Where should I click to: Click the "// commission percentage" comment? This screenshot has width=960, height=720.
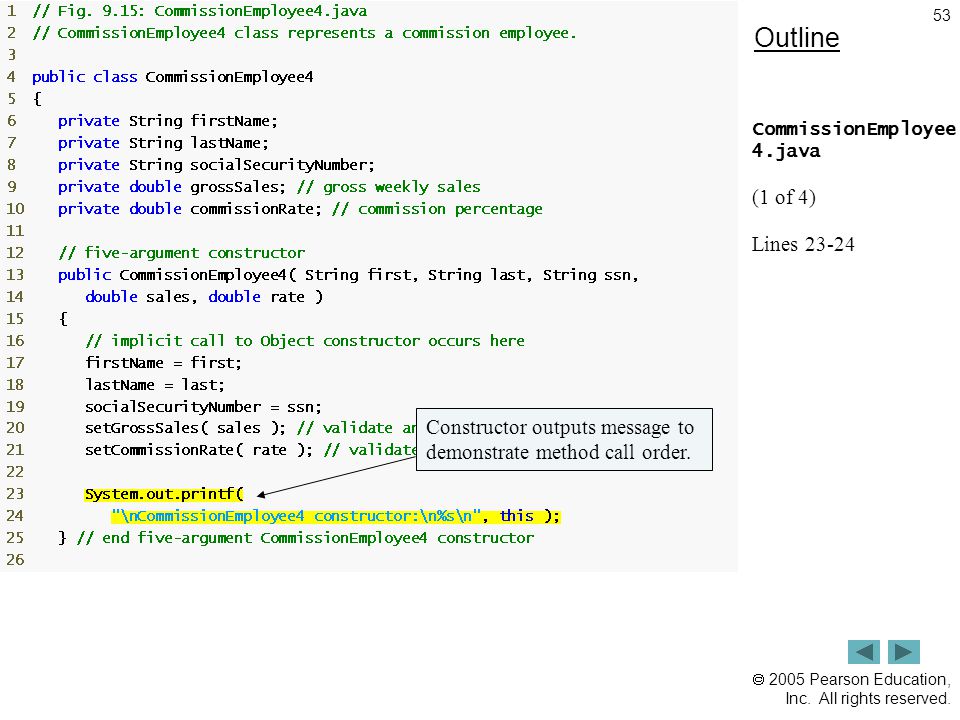437,209
